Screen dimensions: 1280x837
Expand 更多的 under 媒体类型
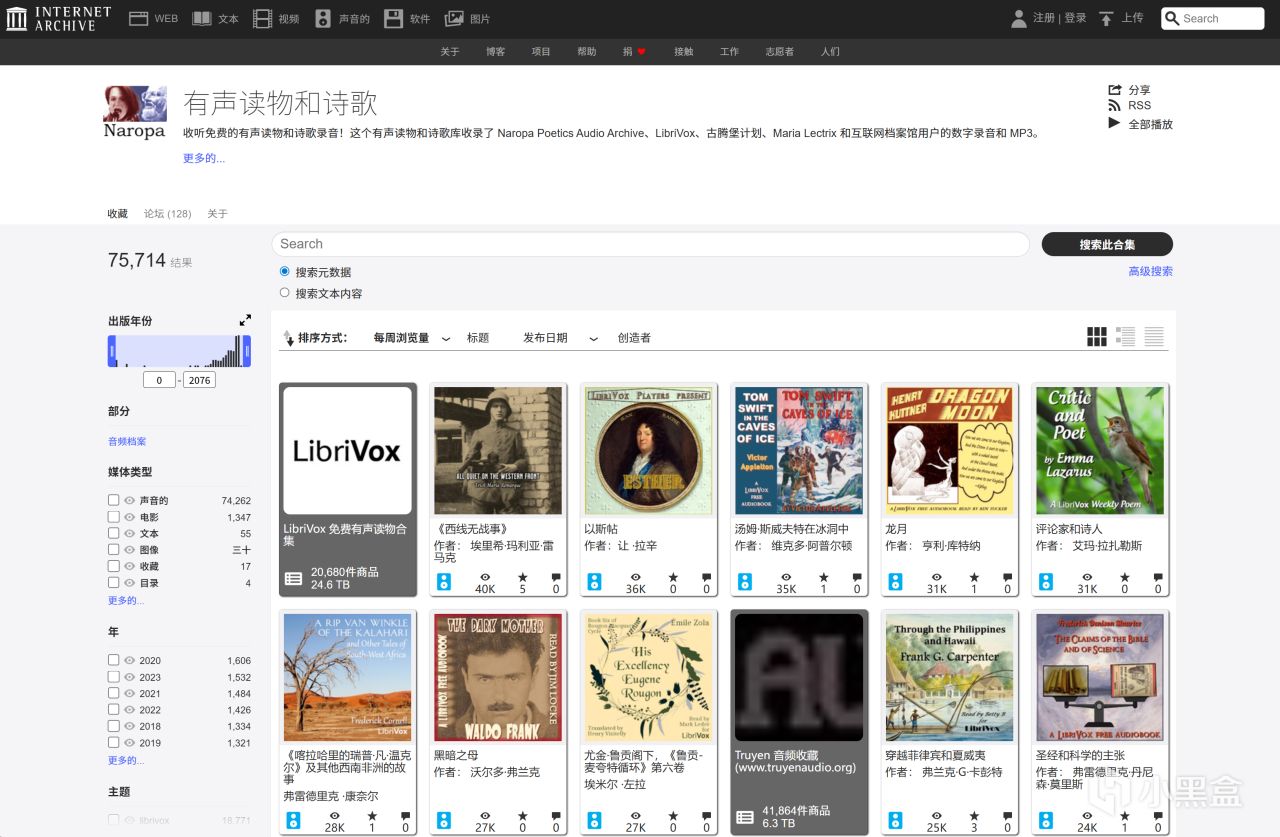click(126, 600)
